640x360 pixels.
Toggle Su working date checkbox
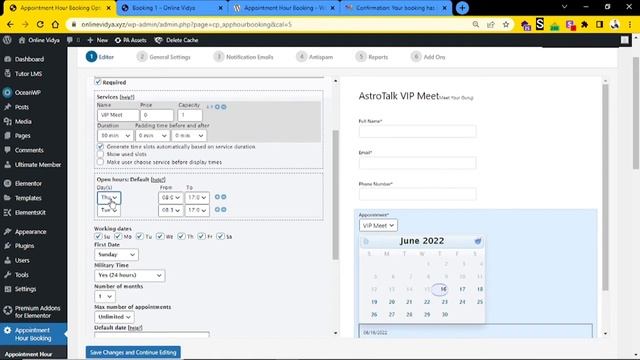(x=98, y=236)
